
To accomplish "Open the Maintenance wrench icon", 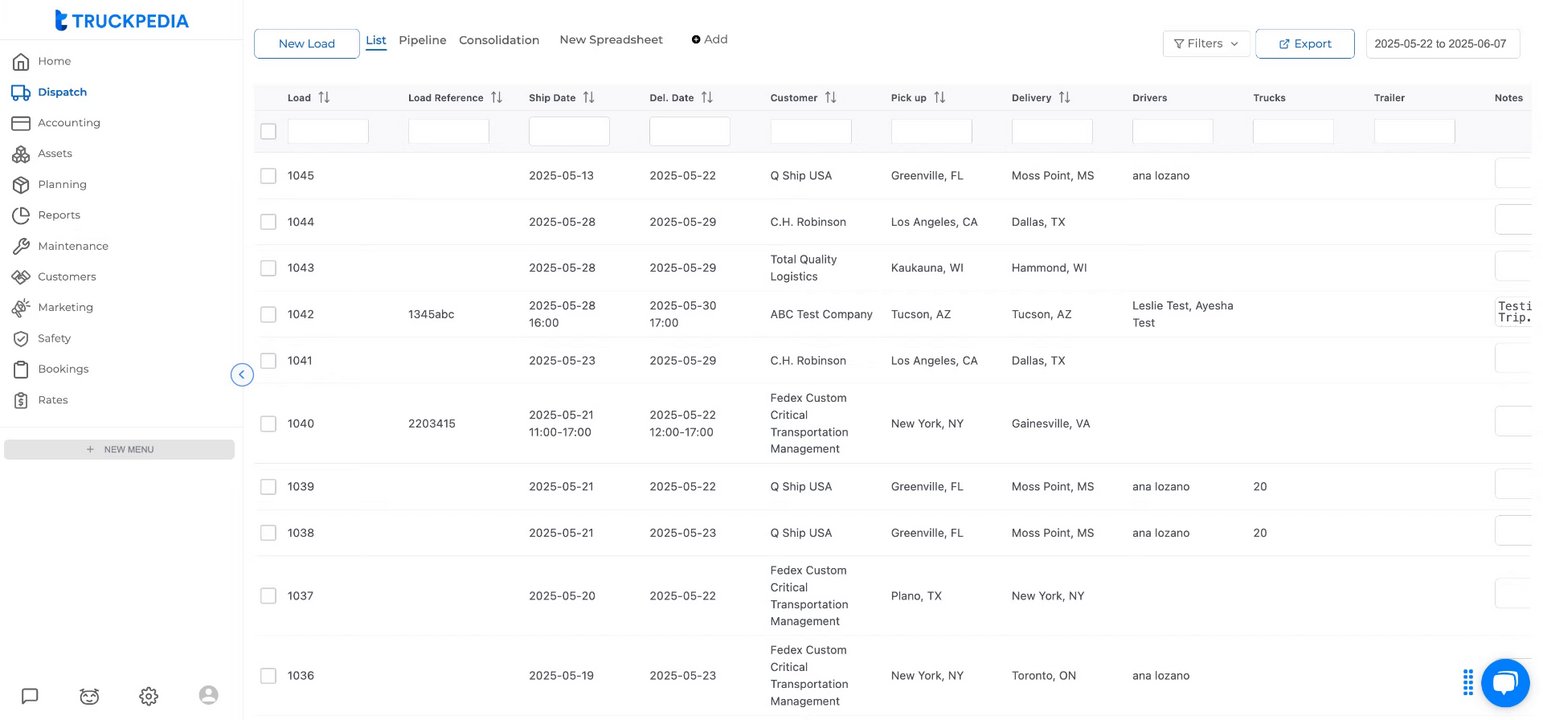I will (x=20, y=246).
